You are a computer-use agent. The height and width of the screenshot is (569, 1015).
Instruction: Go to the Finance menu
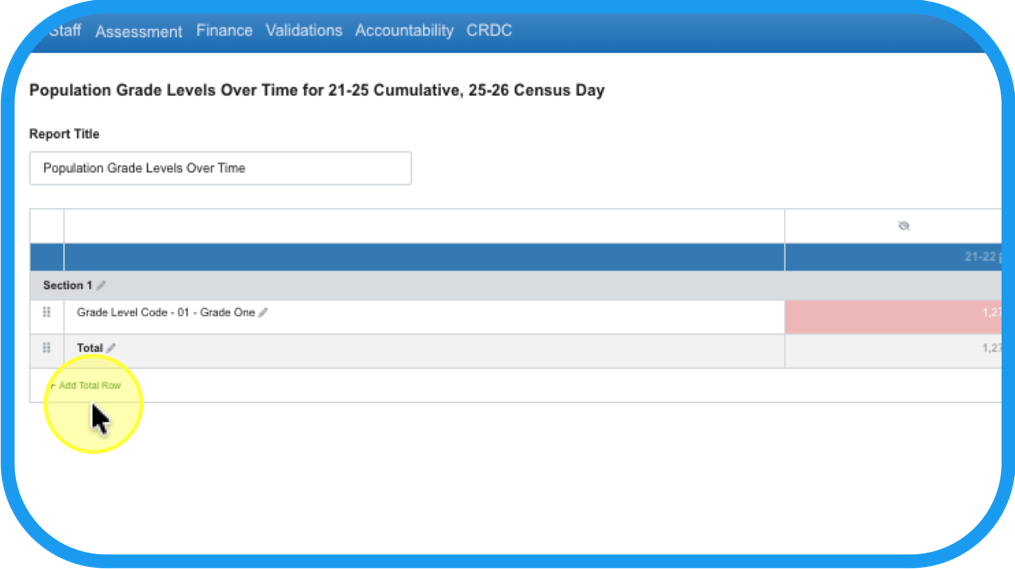coord(224,31)
